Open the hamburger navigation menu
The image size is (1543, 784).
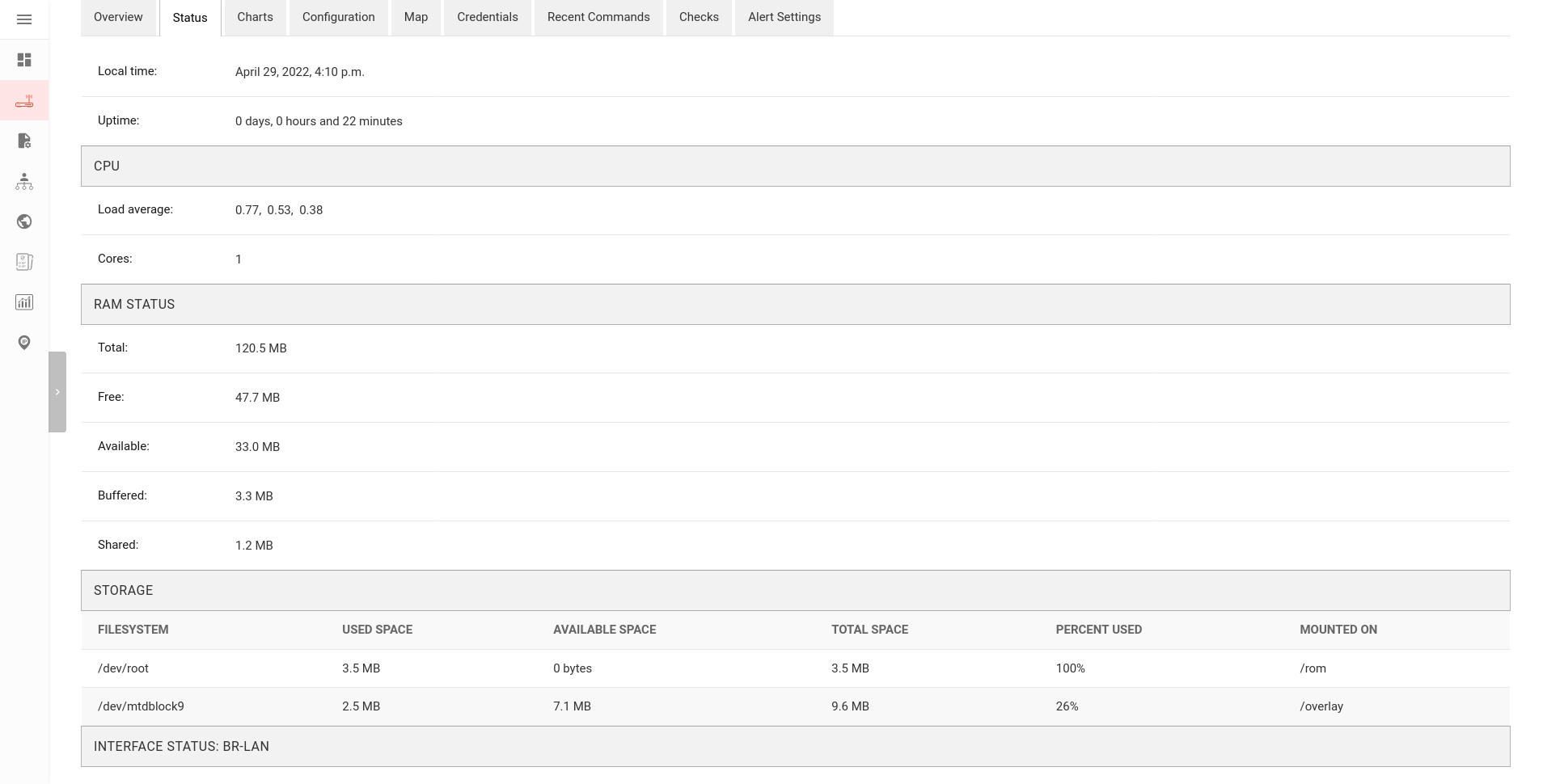click(24, 19)
